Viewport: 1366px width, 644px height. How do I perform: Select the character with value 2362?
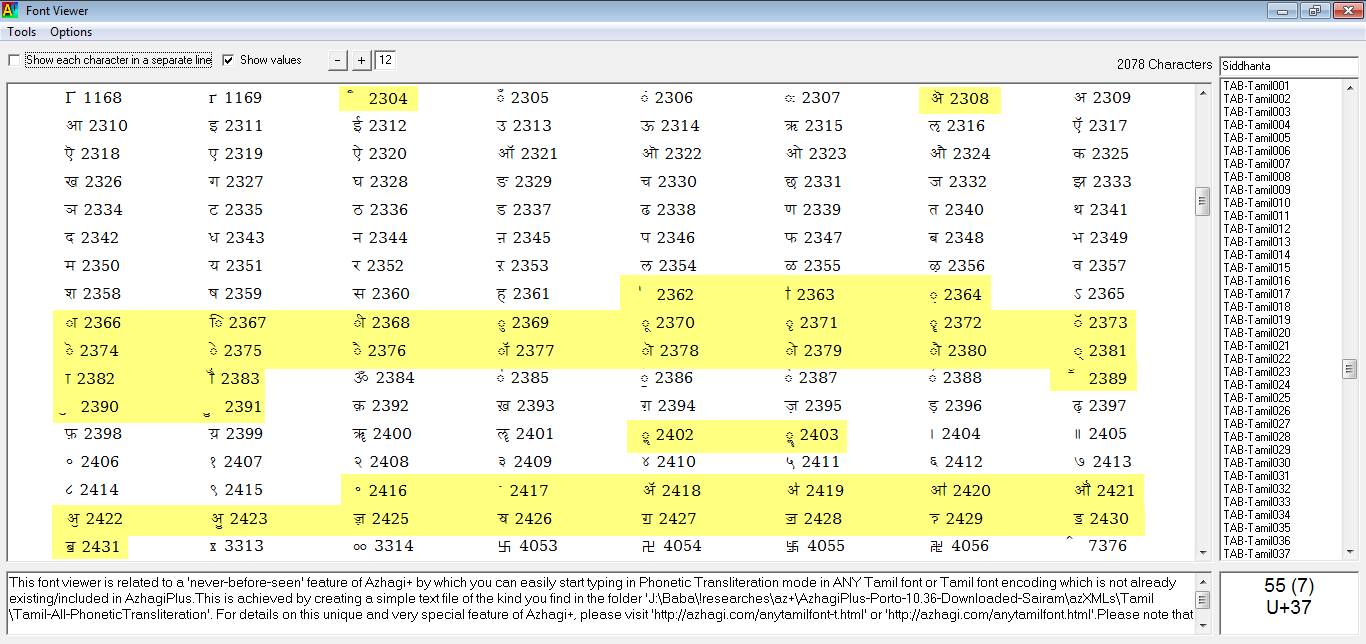click(665, 294)
